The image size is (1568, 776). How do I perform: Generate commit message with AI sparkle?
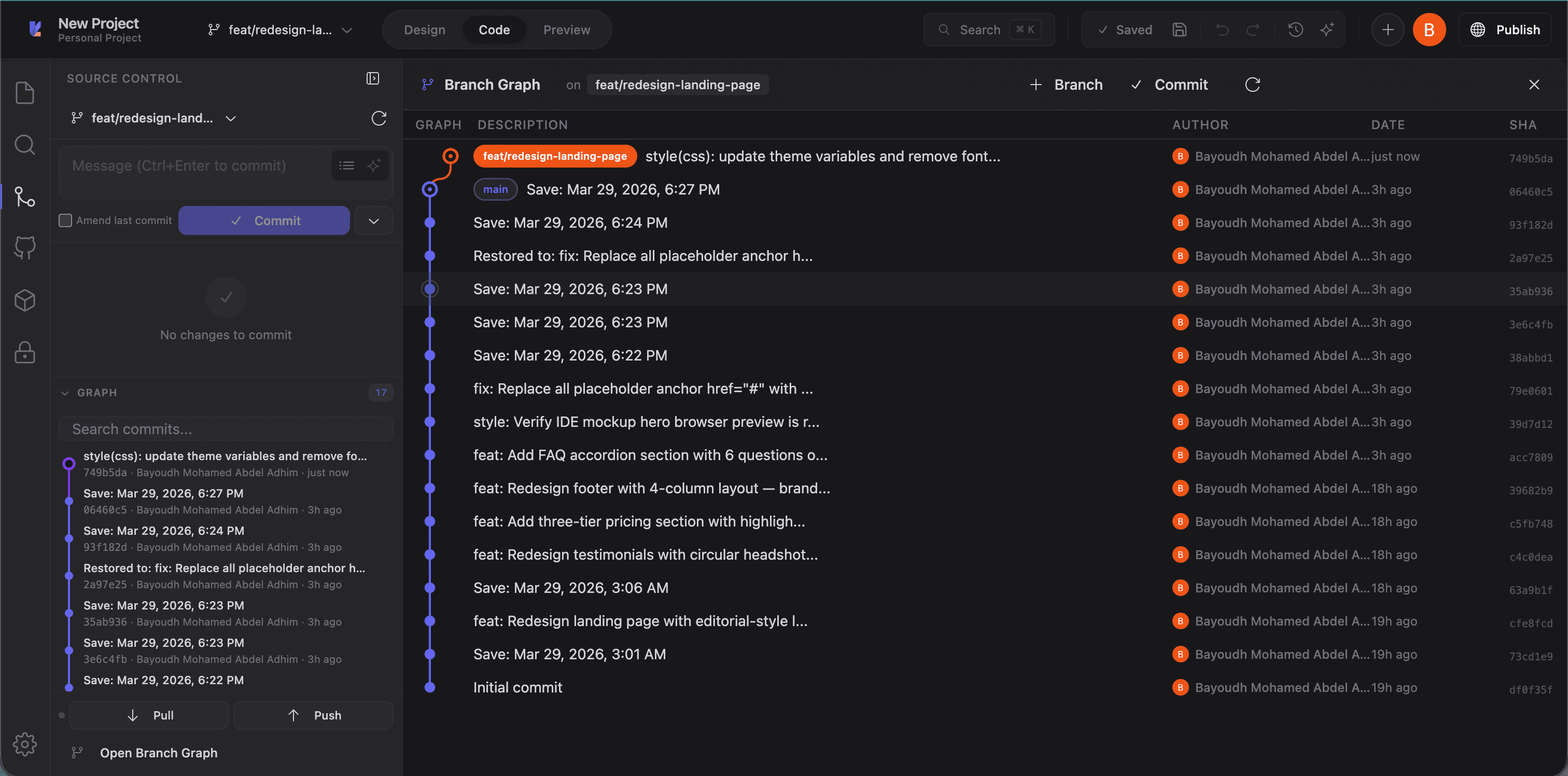point(374,165)
